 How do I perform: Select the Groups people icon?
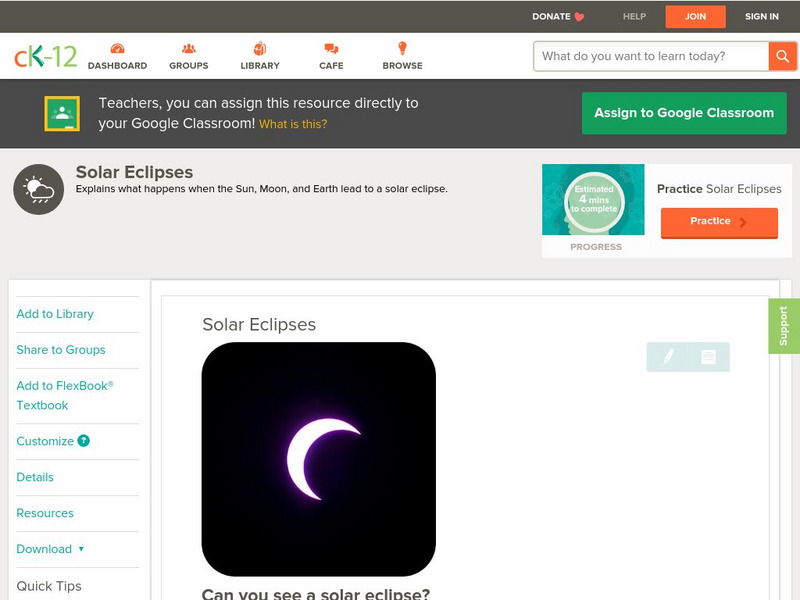pyautogui.click(x=187, y=47)
